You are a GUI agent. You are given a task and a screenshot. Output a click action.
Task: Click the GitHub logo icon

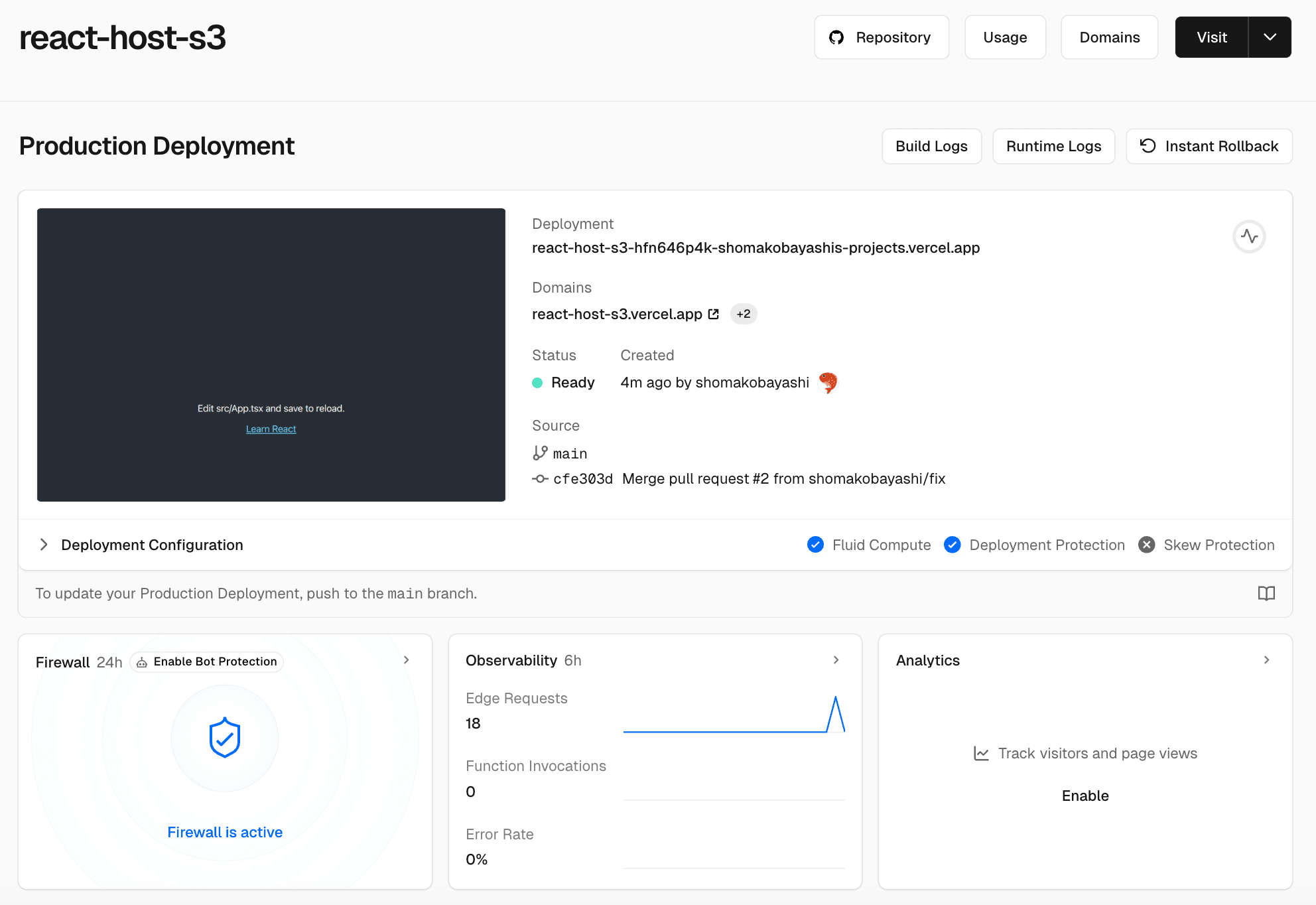click(x=836, y=37)
